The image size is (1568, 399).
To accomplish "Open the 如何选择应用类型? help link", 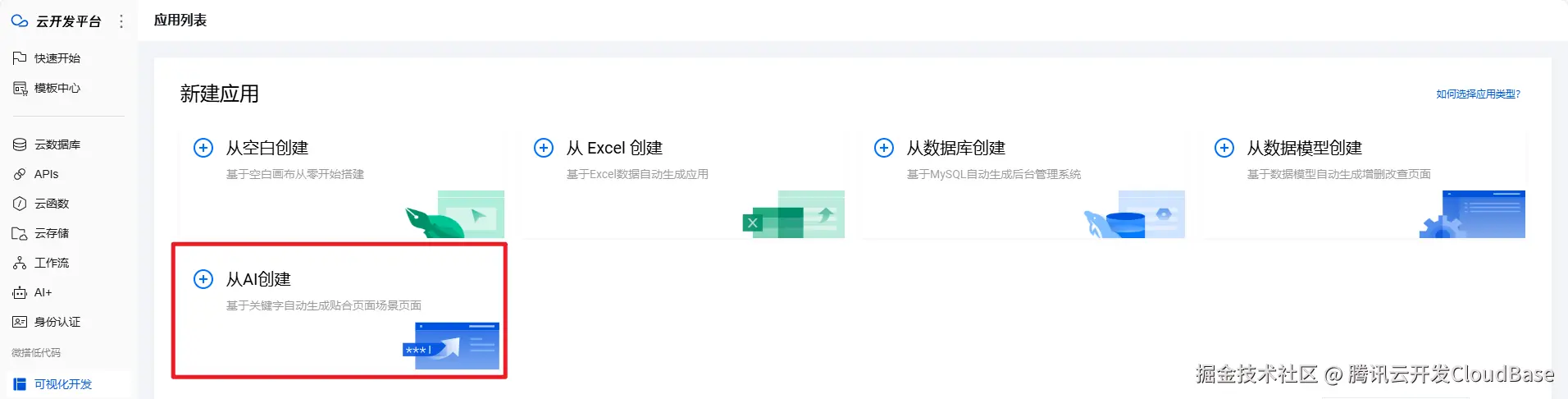I will (x=1478, y=94).
